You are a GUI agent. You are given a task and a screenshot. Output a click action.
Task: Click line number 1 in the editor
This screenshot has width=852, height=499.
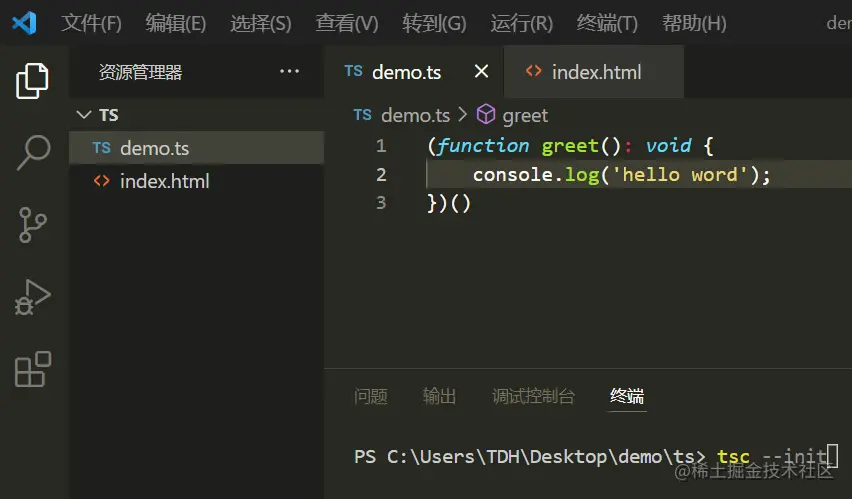[381, 146]
